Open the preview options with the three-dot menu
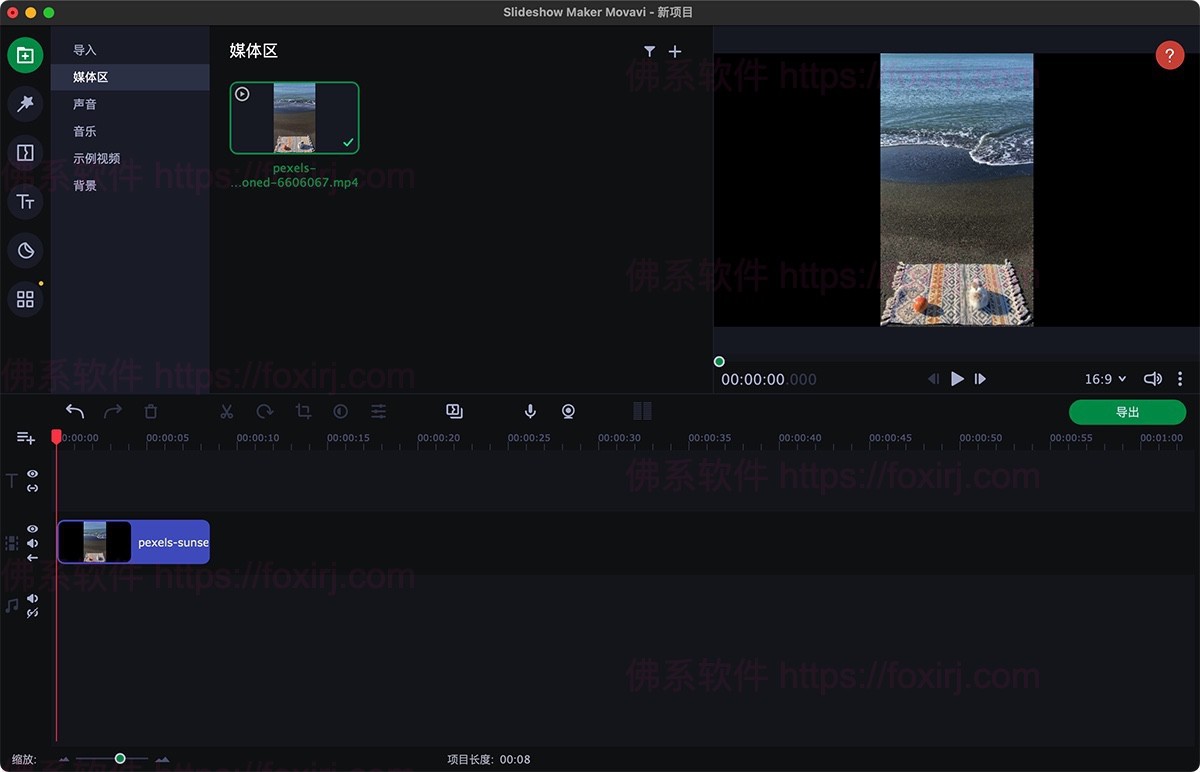This screenshot has width=1200, height=772. 1180,379
